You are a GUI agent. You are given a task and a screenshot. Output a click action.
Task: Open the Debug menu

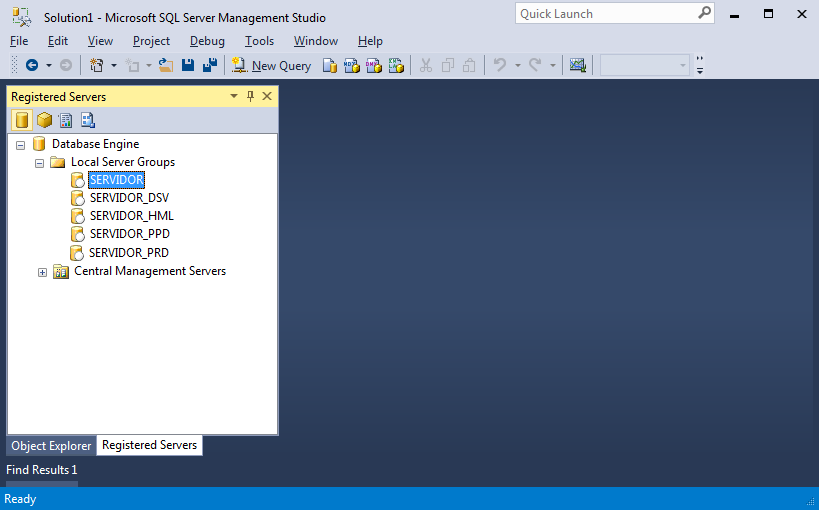(207, 41)
